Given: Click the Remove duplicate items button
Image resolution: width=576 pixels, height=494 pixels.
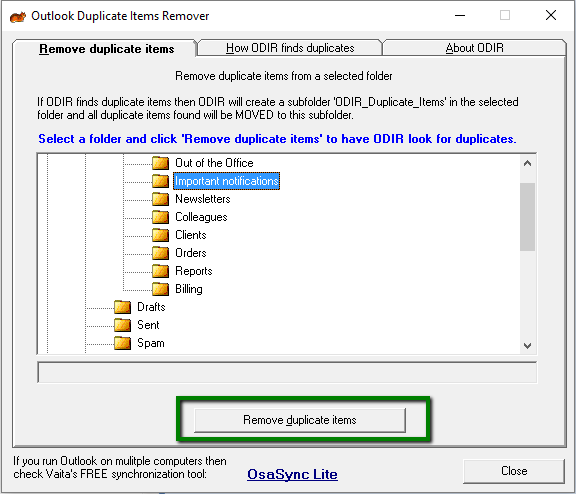Looking at the screenshot, I should [x=300, y=420].
